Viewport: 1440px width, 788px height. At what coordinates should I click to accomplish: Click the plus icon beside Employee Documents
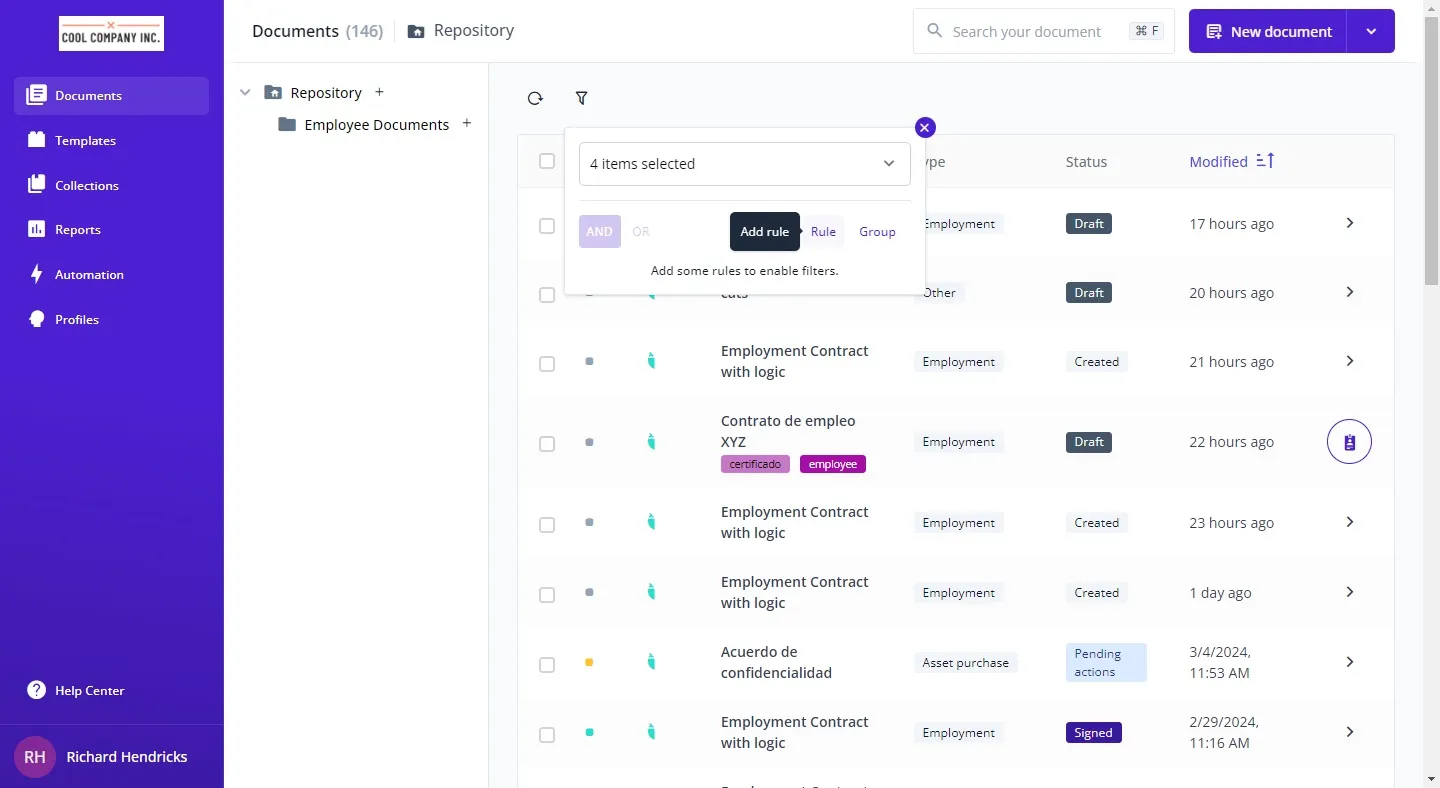point(467,124)
